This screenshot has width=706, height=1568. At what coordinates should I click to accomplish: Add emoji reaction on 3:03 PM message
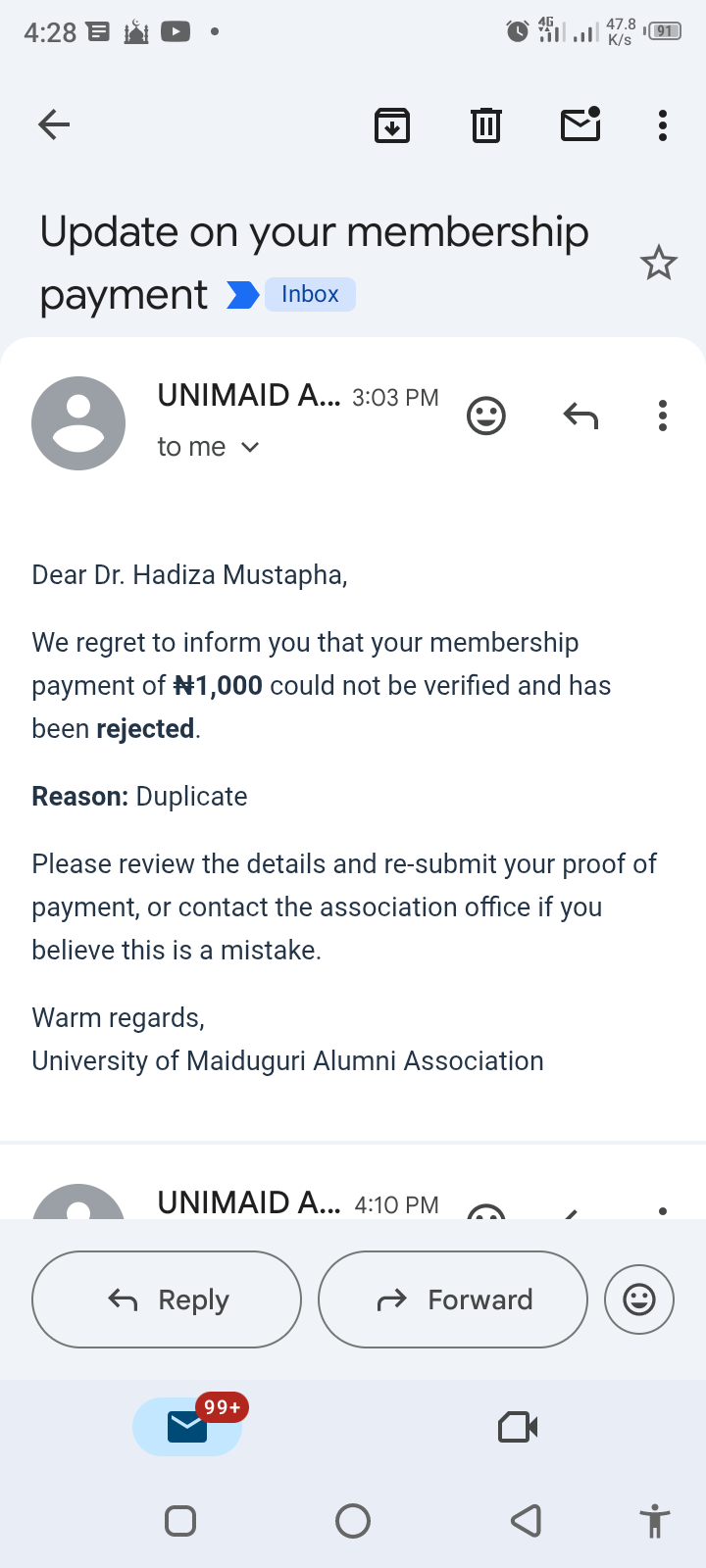point(486,416)
